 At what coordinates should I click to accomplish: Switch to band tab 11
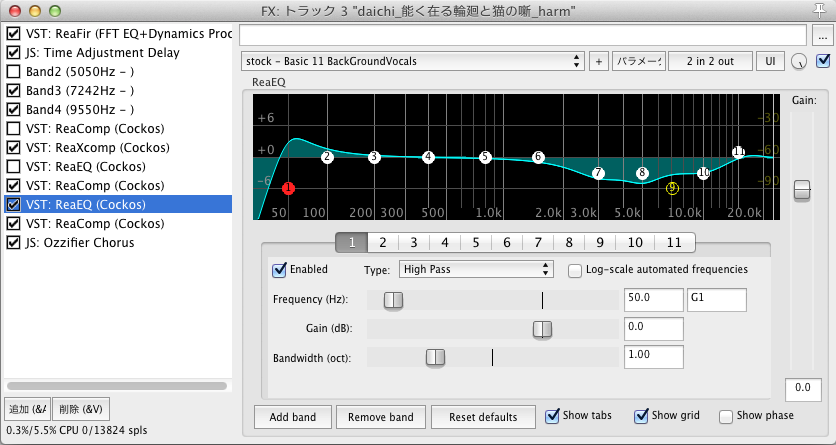tap(674, 242)
